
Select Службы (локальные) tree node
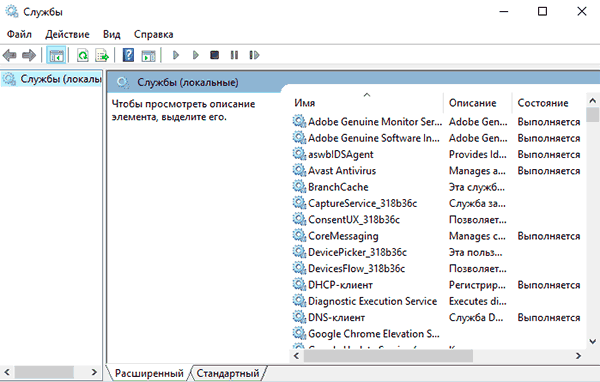pyautogui.click(x=52, y=79)
